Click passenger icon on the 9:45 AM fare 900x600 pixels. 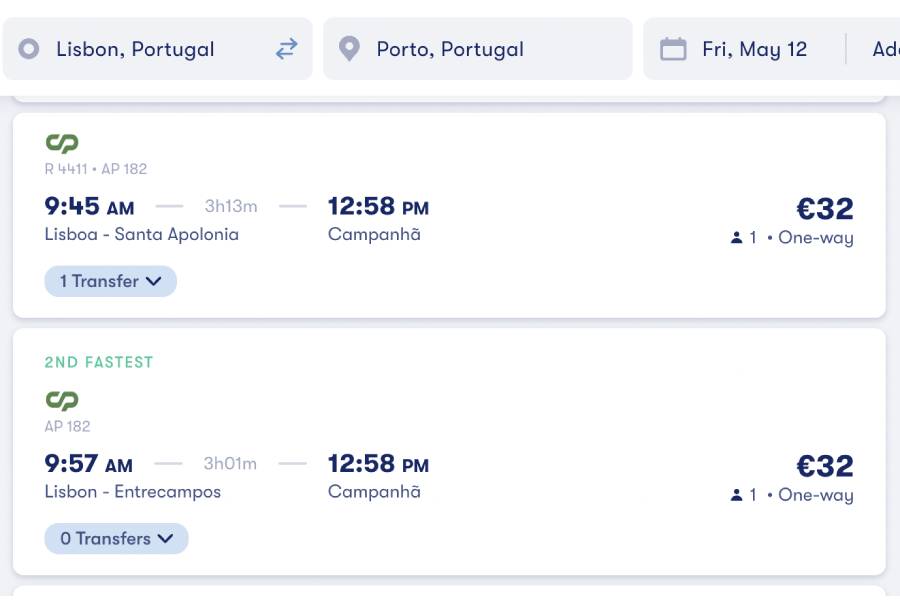click(x=736, y=237)
